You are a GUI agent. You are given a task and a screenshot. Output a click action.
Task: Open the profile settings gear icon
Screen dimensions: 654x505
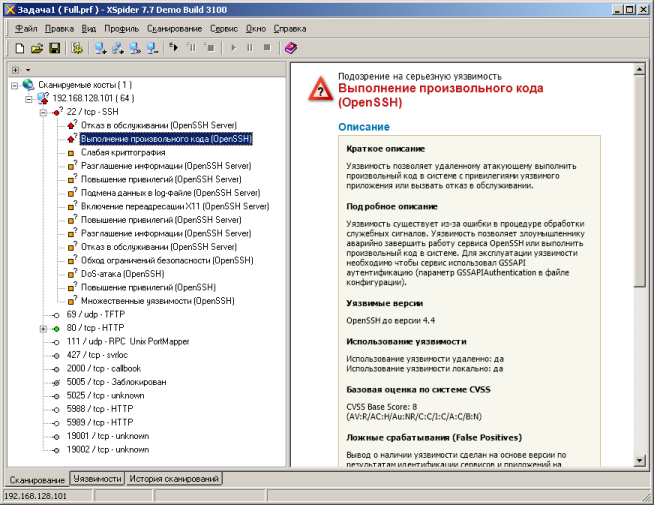[x=77, y=48]
